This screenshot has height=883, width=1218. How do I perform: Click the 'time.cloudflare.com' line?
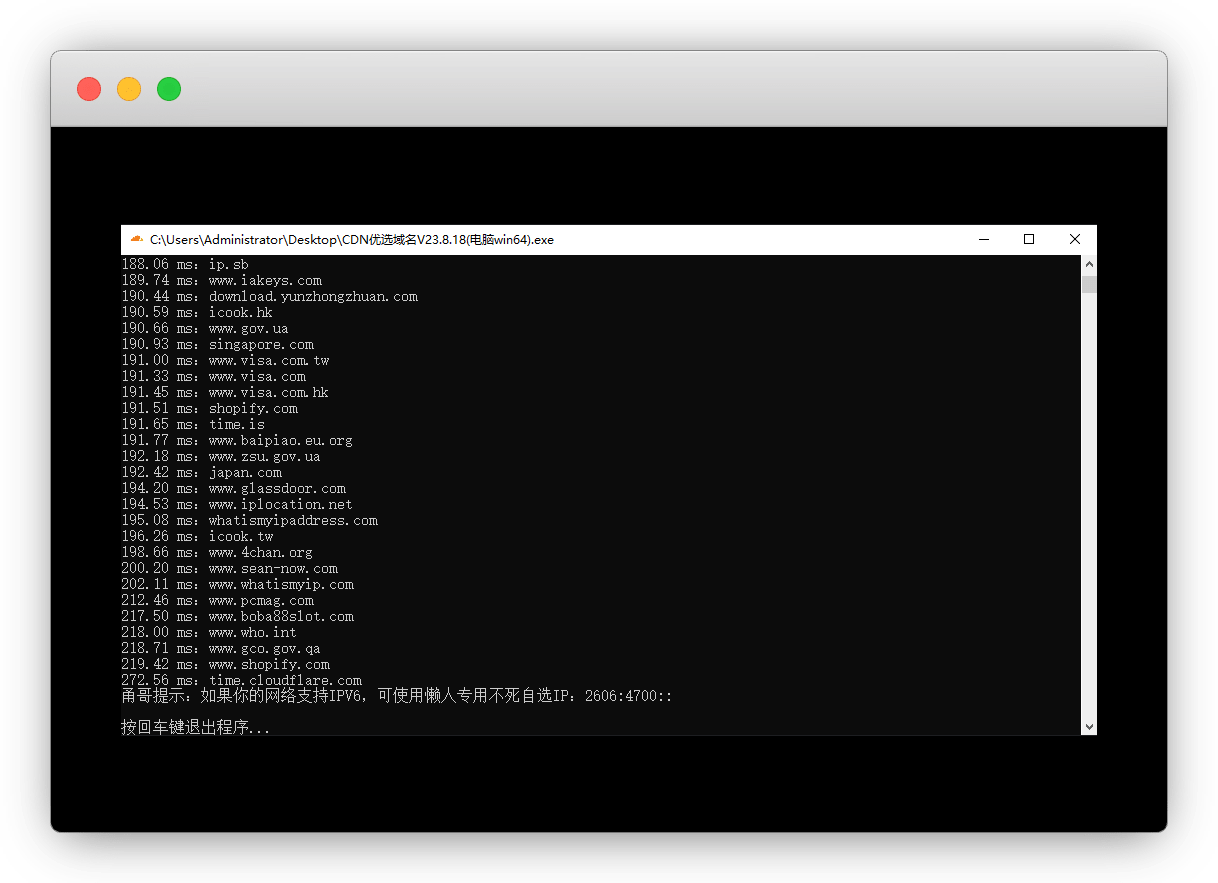(241, 680)
